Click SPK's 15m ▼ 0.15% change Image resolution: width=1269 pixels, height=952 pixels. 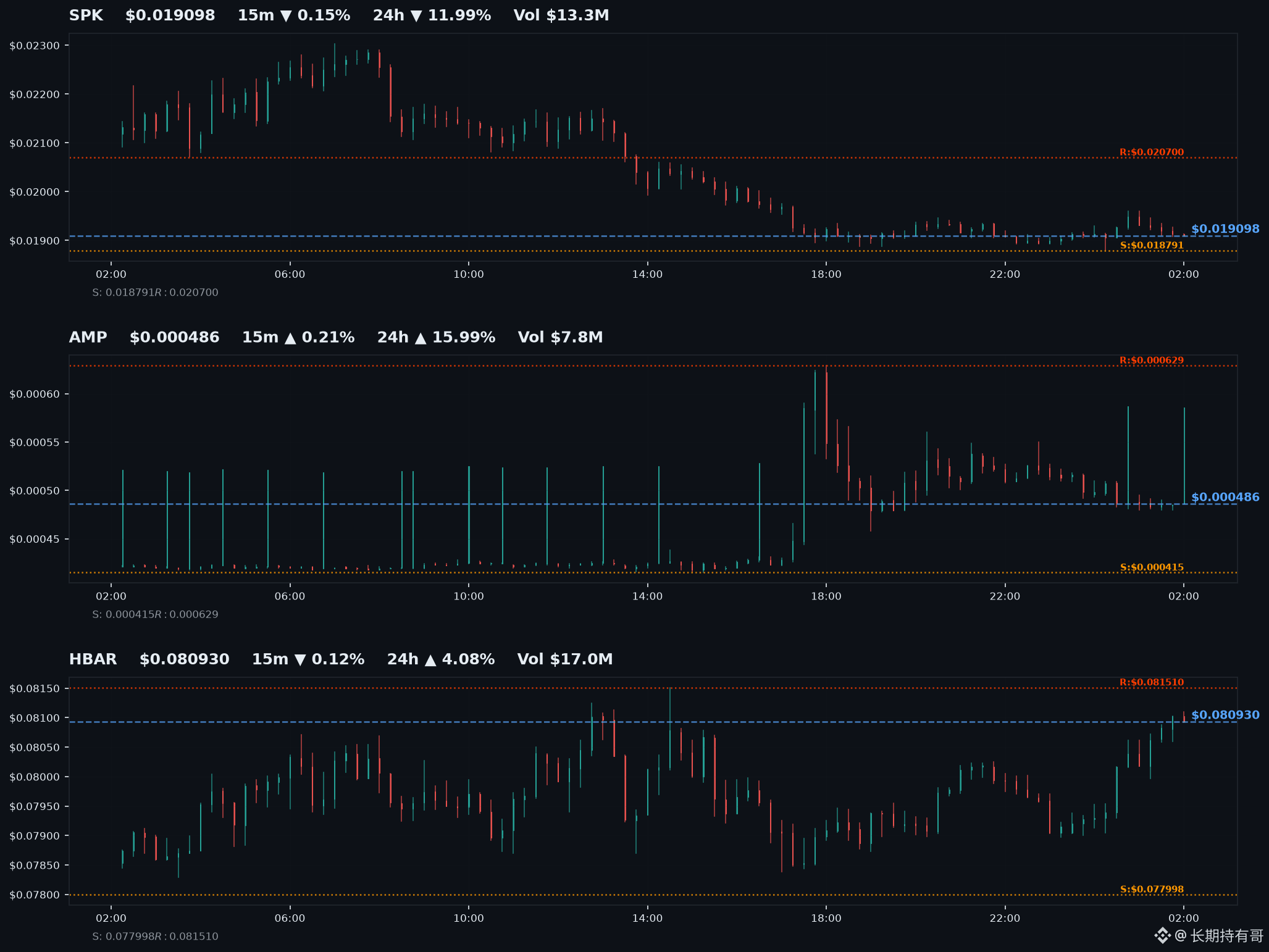(x=294, y=15)
